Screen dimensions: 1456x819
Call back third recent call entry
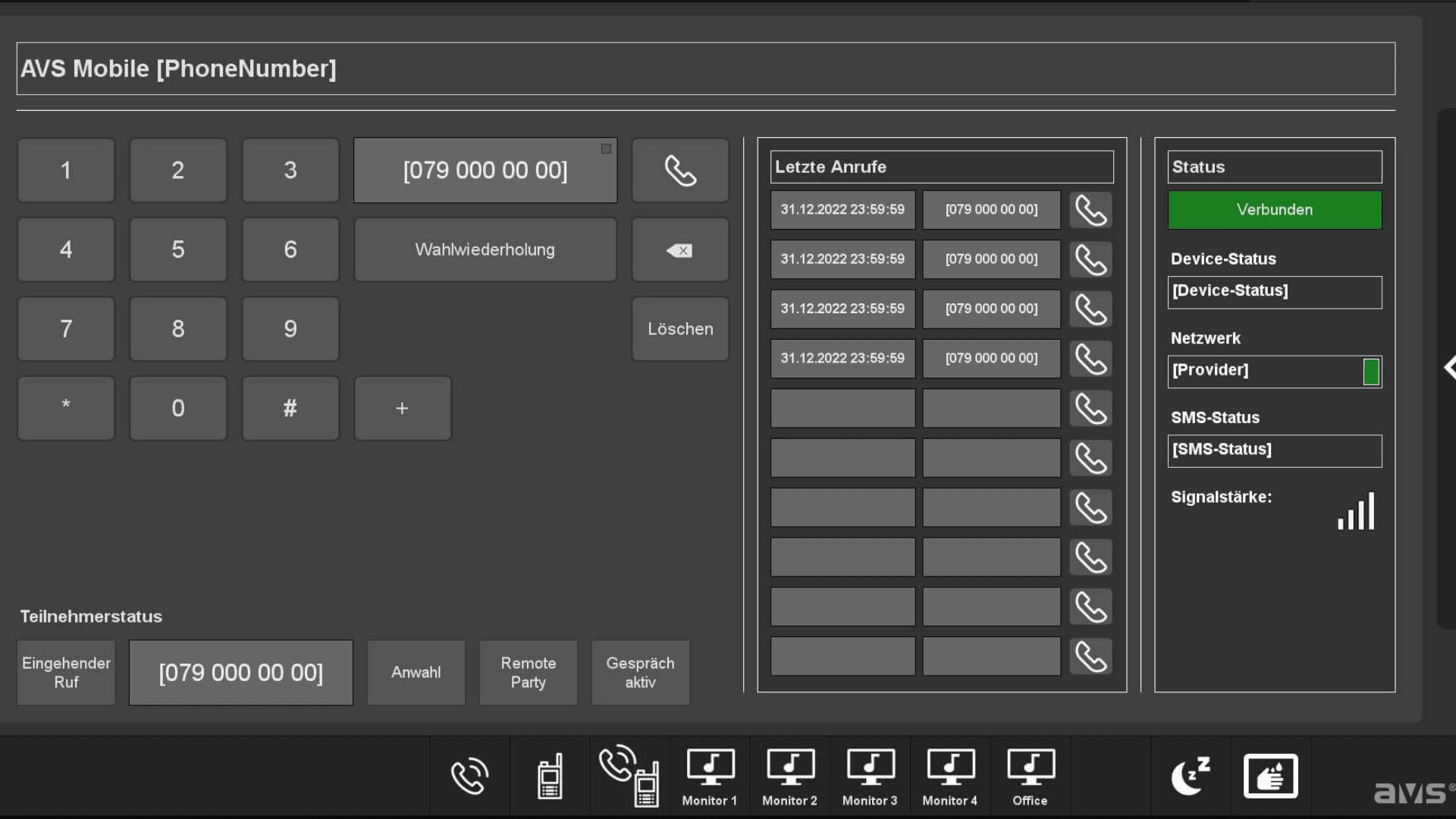[x=1090, y=309]
